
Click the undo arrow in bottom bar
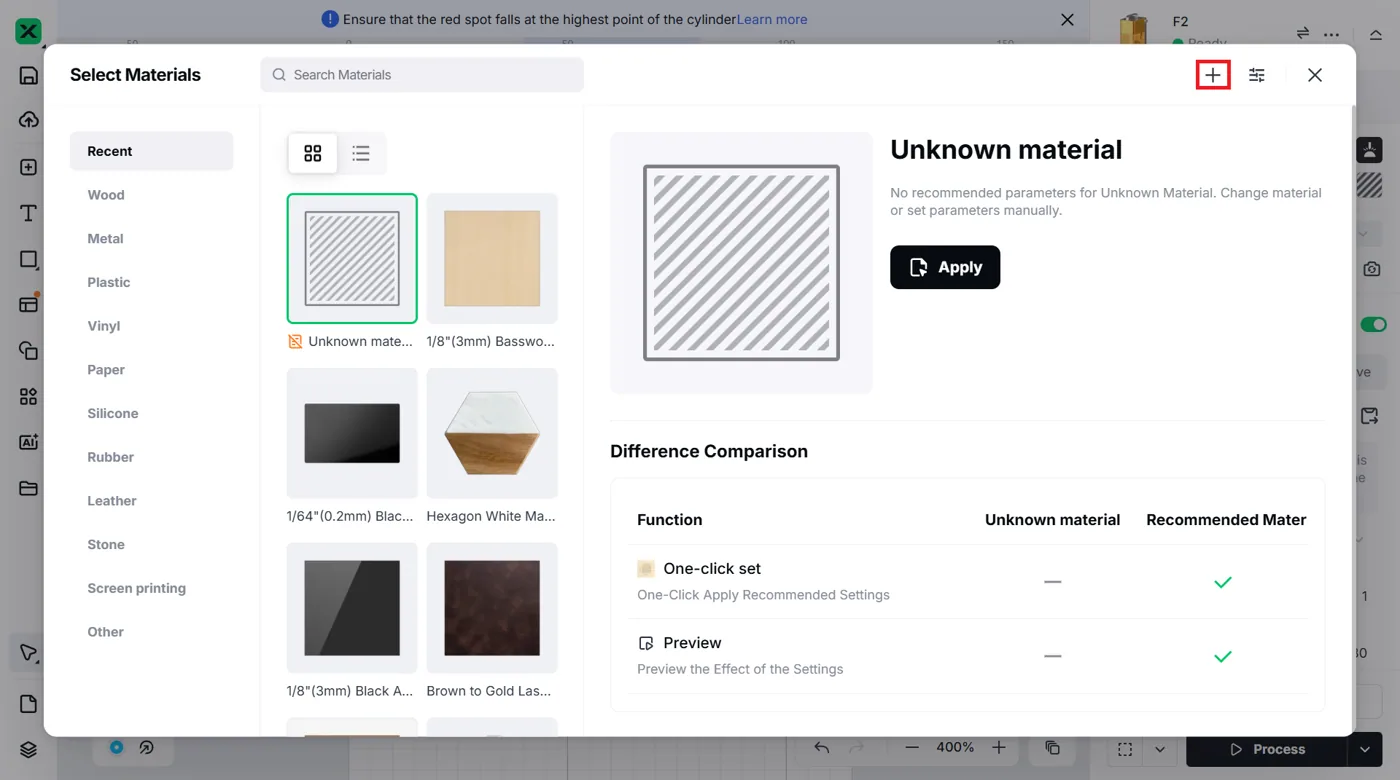821,748
